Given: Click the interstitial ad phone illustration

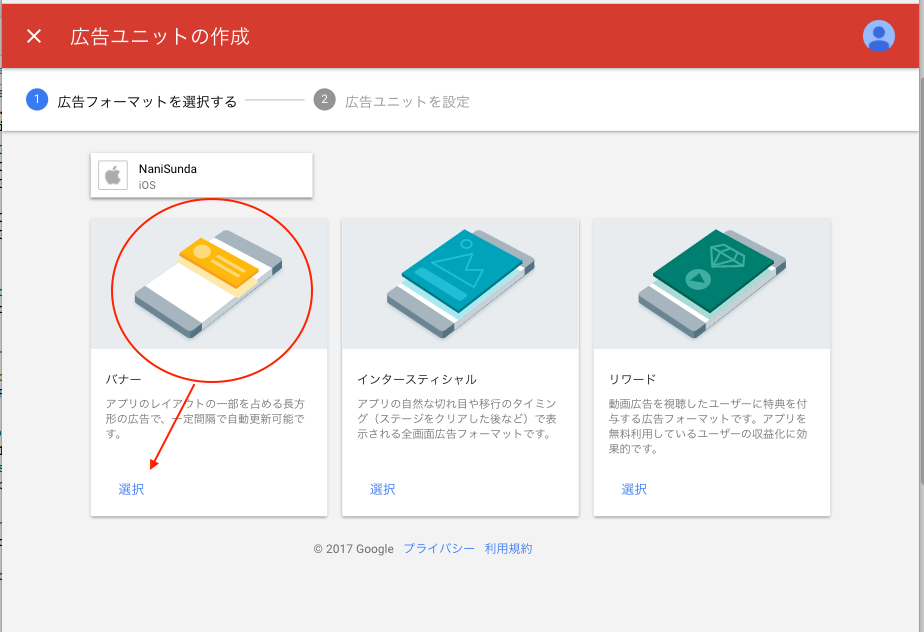Looking at the screenshot, I should 460,284.
